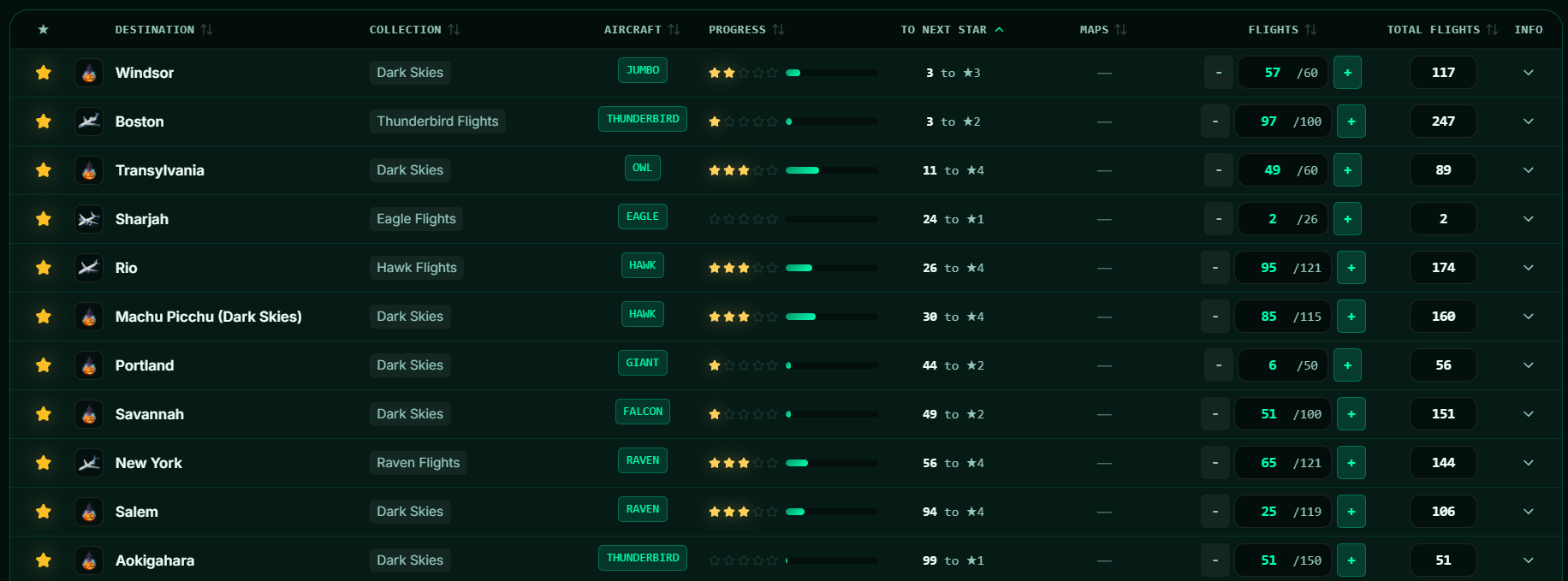Screen dimensions: 1568x581
Task: Expand info for the Portland row
Action: pos(1529,365)
